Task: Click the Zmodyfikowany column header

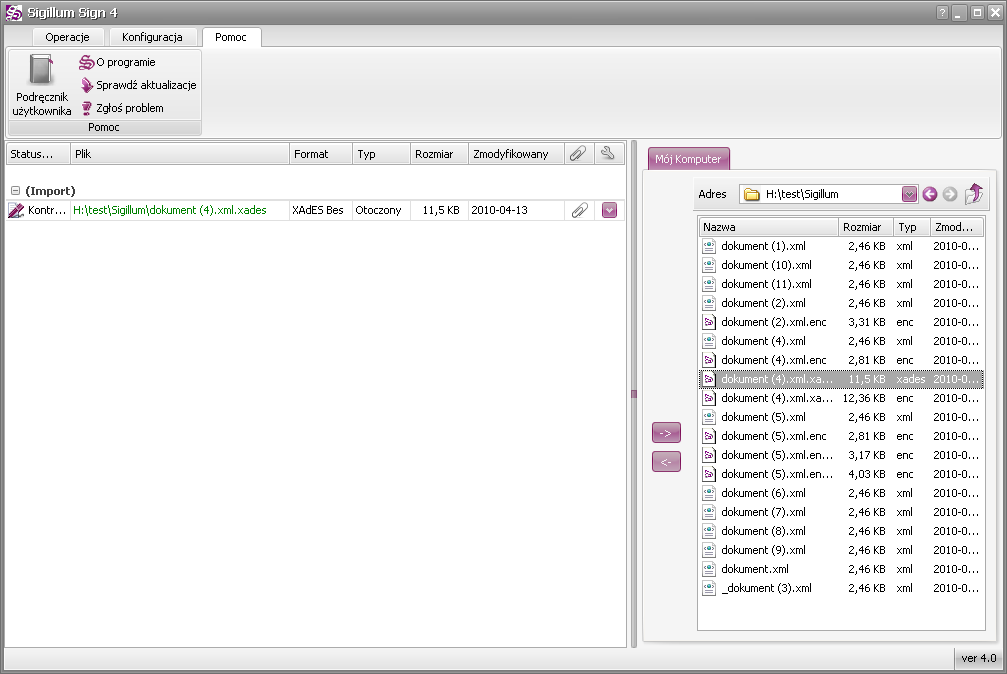Action: coord(516,154)
